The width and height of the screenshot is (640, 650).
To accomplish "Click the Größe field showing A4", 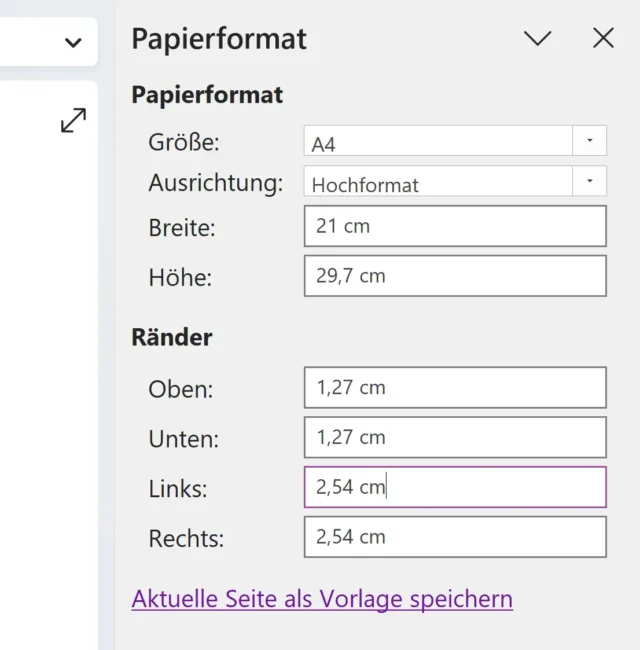I will coord(438,142).
